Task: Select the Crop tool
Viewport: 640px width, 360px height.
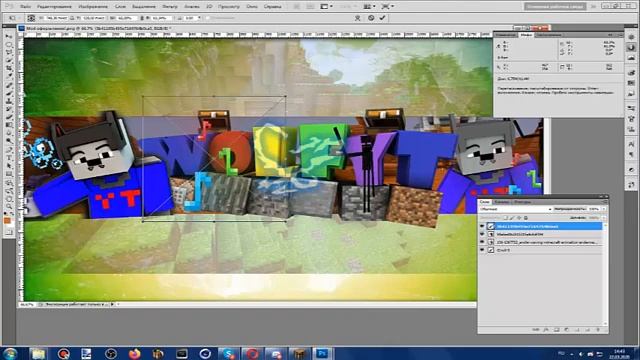Action: [8, 67]
